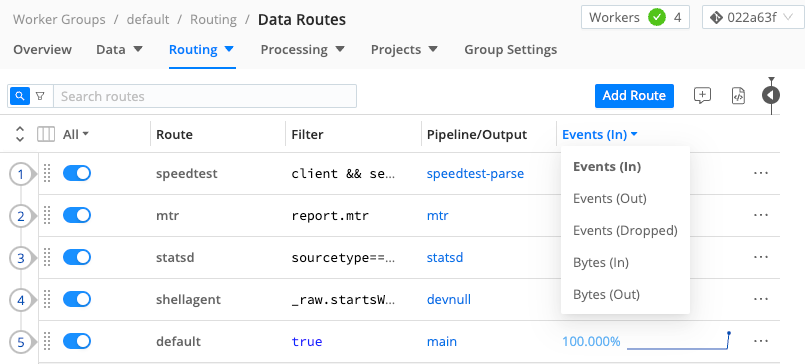Open the Workers count button

(x=635, y=17)
